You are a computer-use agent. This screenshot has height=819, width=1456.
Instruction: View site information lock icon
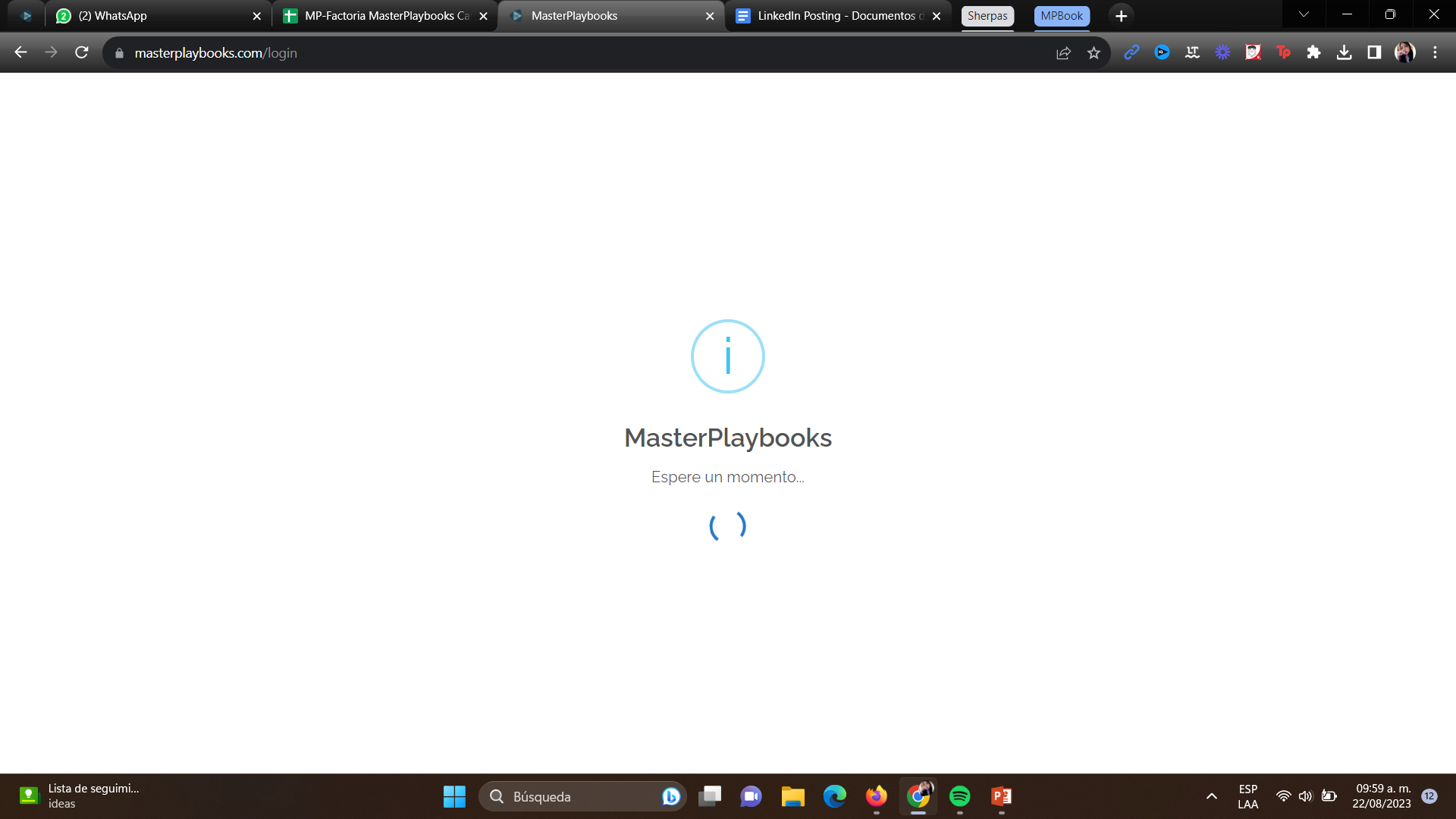(x=119, y=53)
